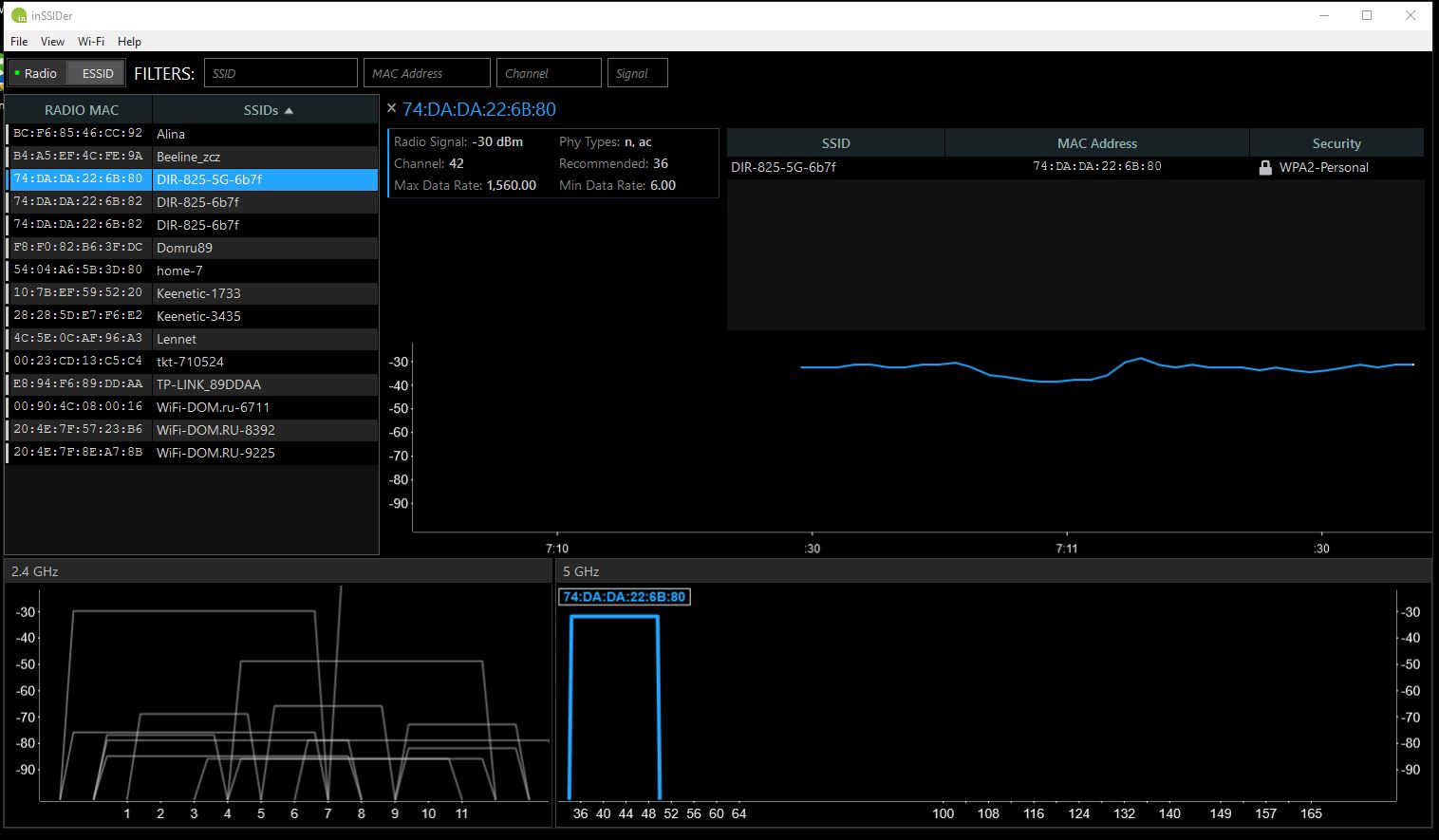Click the 74:DA:DA:22:6B:80 label in 5 GHz graph
1439x840 pixels.
tap(624, 597)
